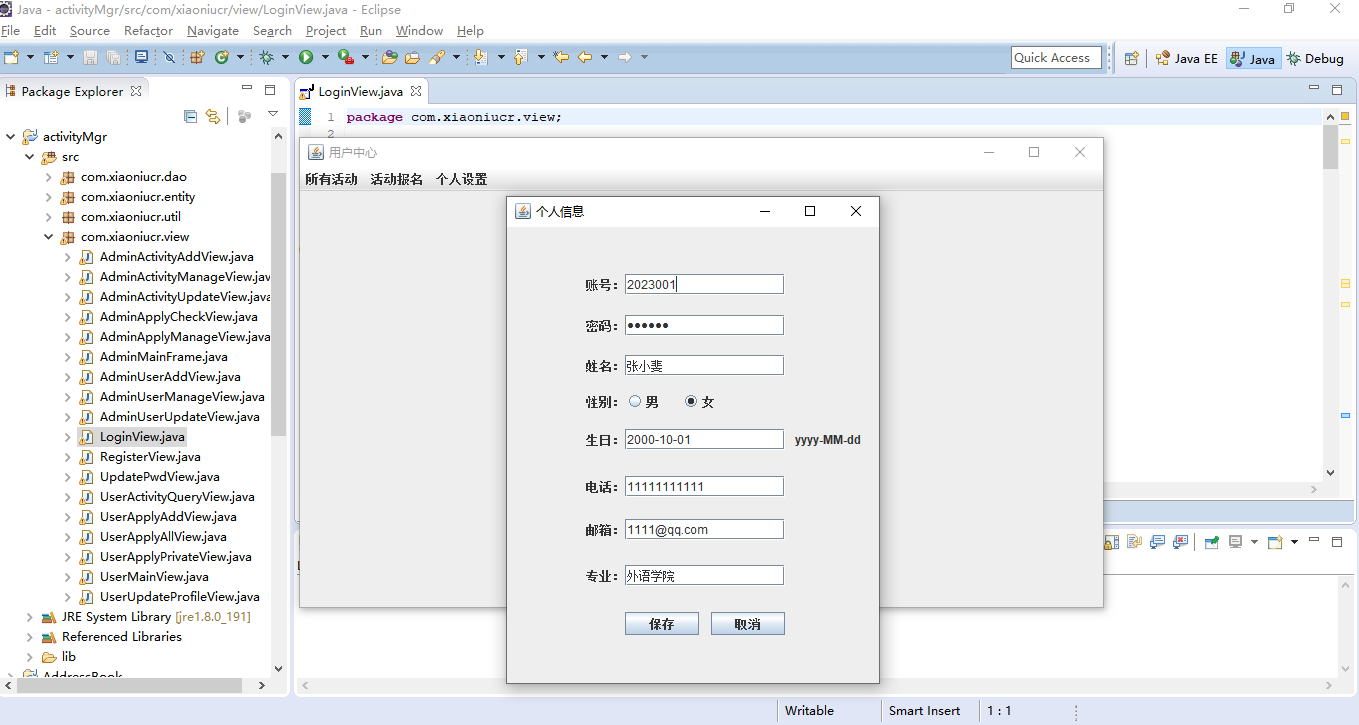Expand the Referenced Libraries node
Screen dimensions: 1359x725
[x=30, y=637]
